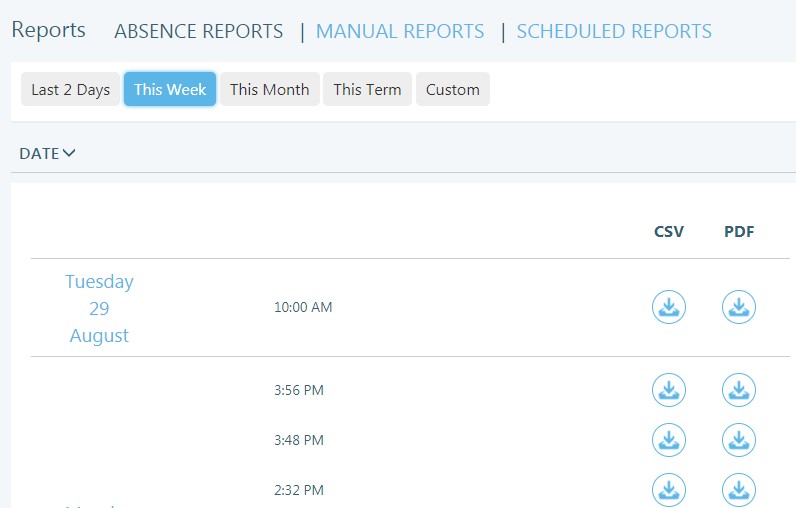
Task: Download CSV for the 10:00 AM report
Action: click(x=669, y=307)
